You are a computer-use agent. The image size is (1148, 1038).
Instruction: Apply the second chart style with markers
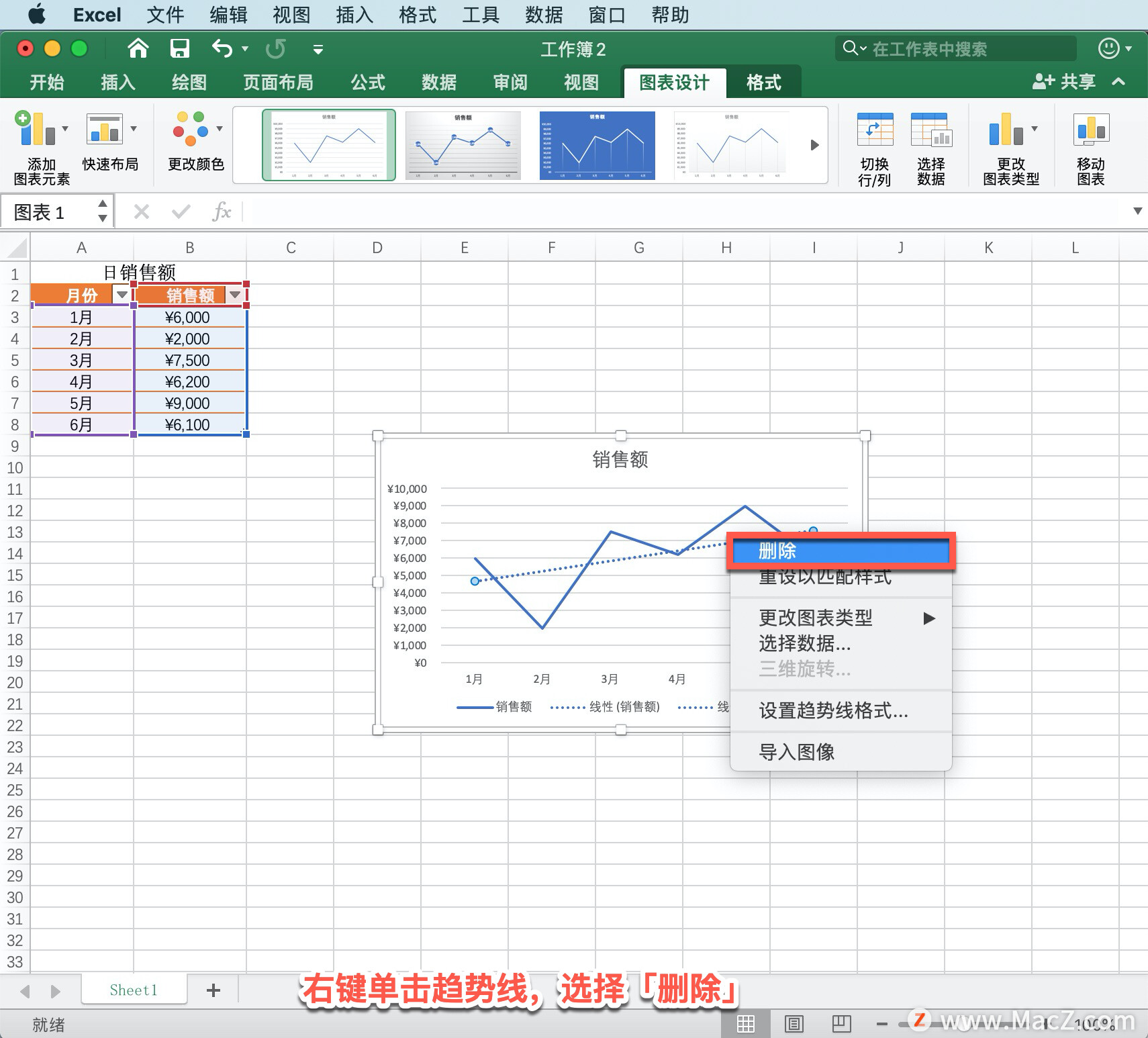tap(463, 145)
